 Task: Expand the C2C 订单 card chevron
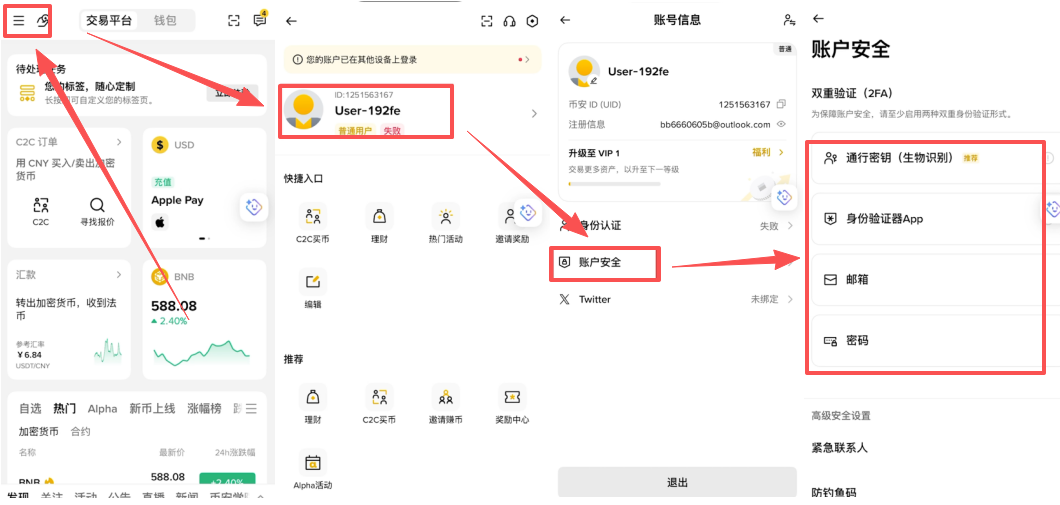point(119,142)
